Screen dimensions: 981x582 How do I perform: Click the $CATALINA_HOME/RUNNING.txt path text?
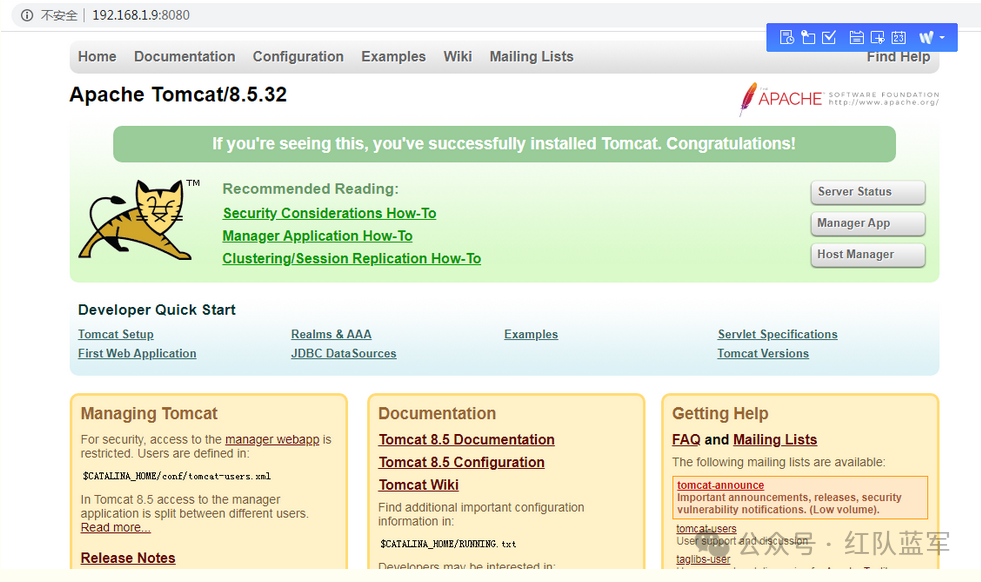pyautogui.click(x=448, y=544)
